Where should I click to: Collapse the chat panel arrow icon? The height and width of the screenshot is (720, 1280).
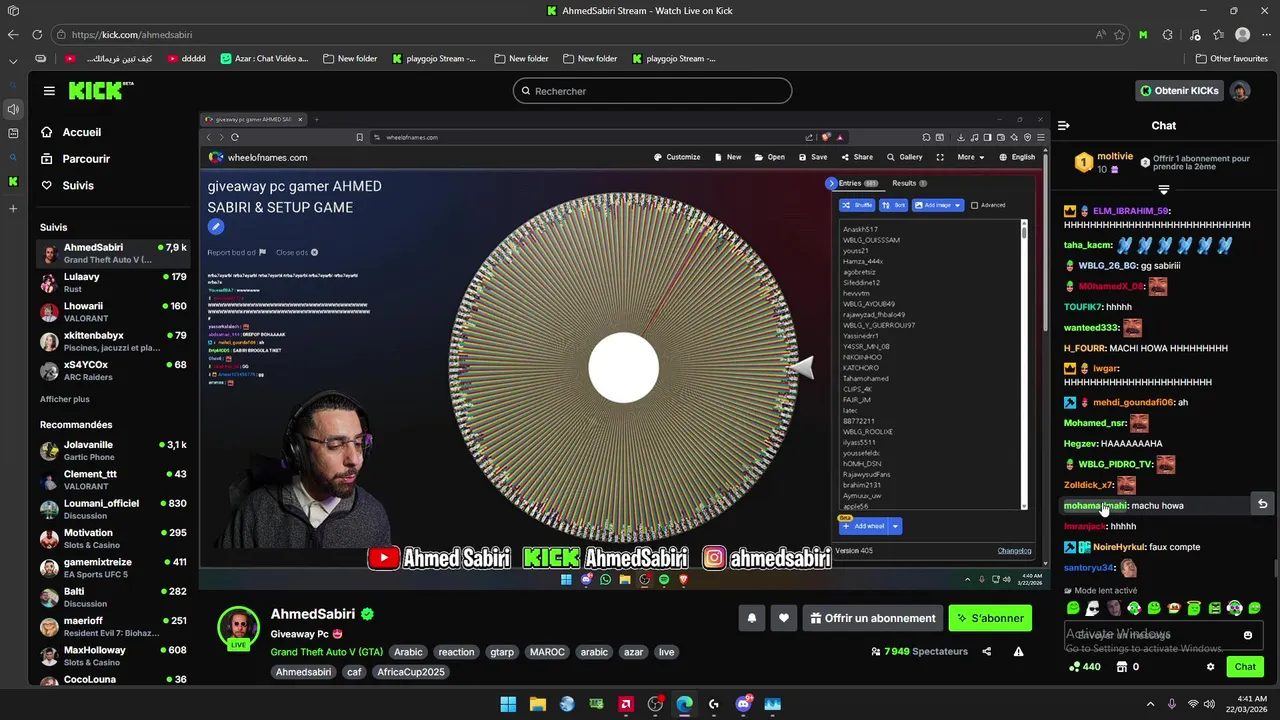click(1063, 126)
